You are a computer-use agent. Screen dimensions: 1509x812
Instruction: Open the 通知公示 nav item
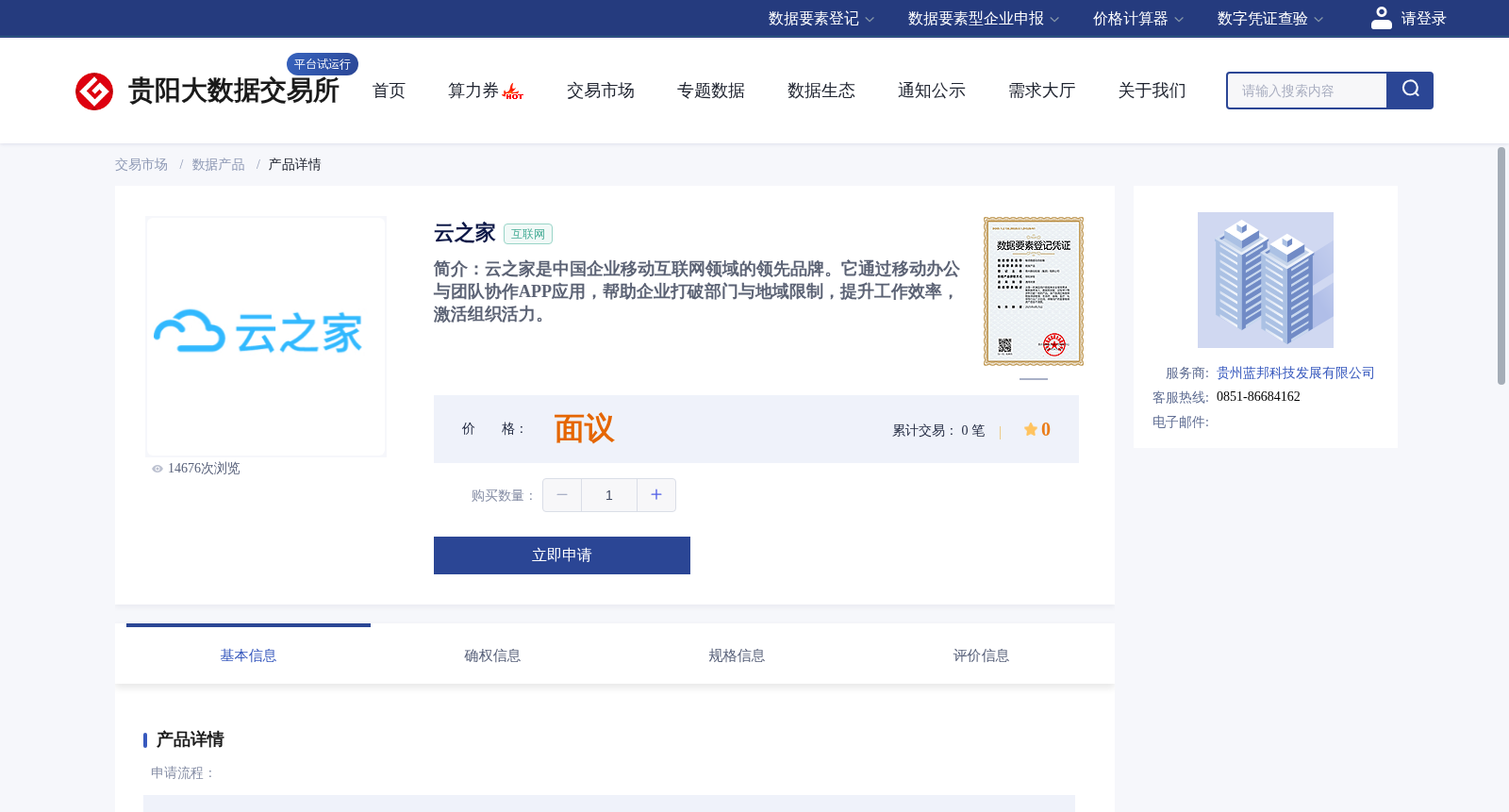(932, 91)
